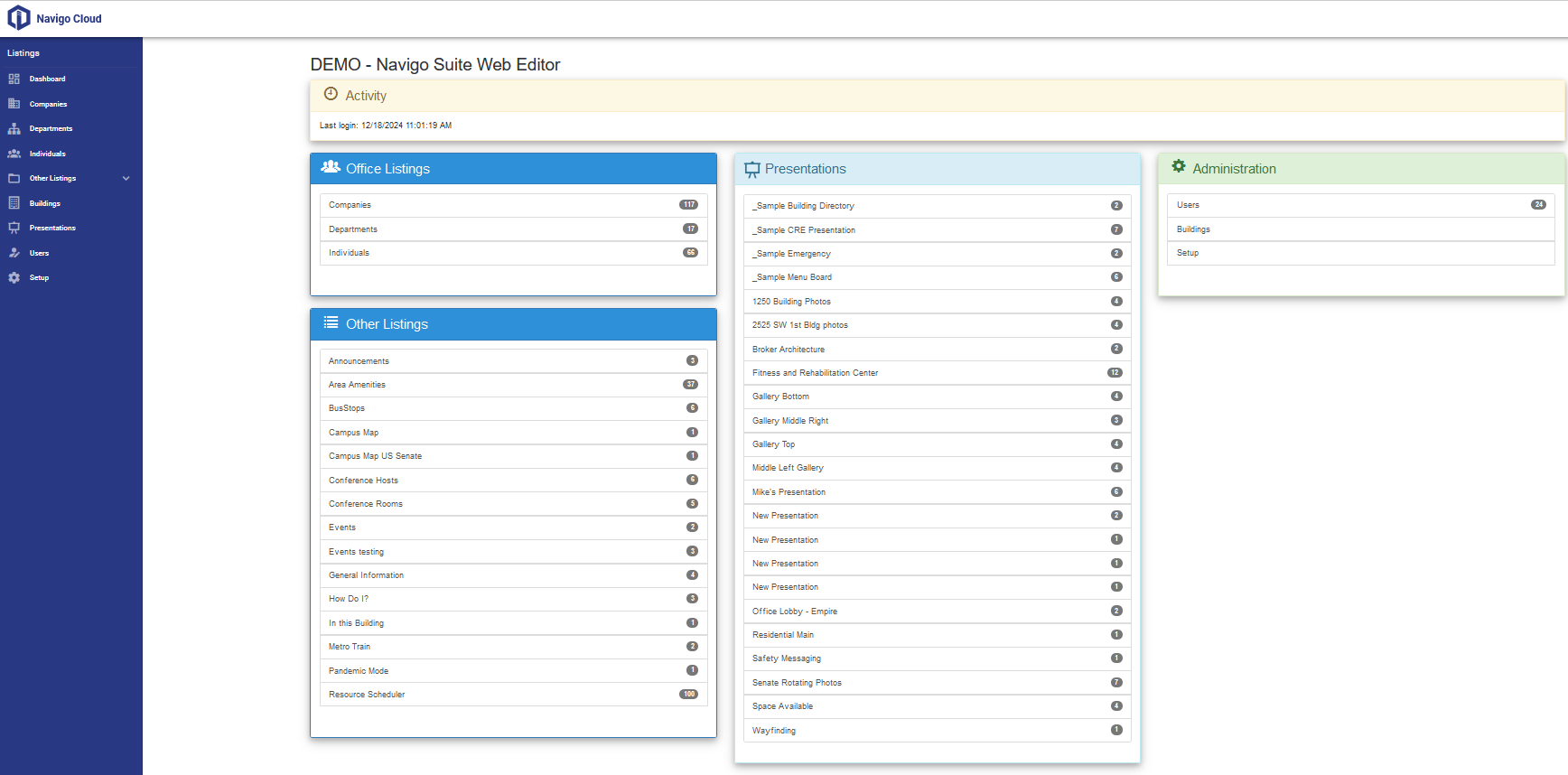
Task: Open Buildings row in Administration panel
Action: tap(1361, 229)
